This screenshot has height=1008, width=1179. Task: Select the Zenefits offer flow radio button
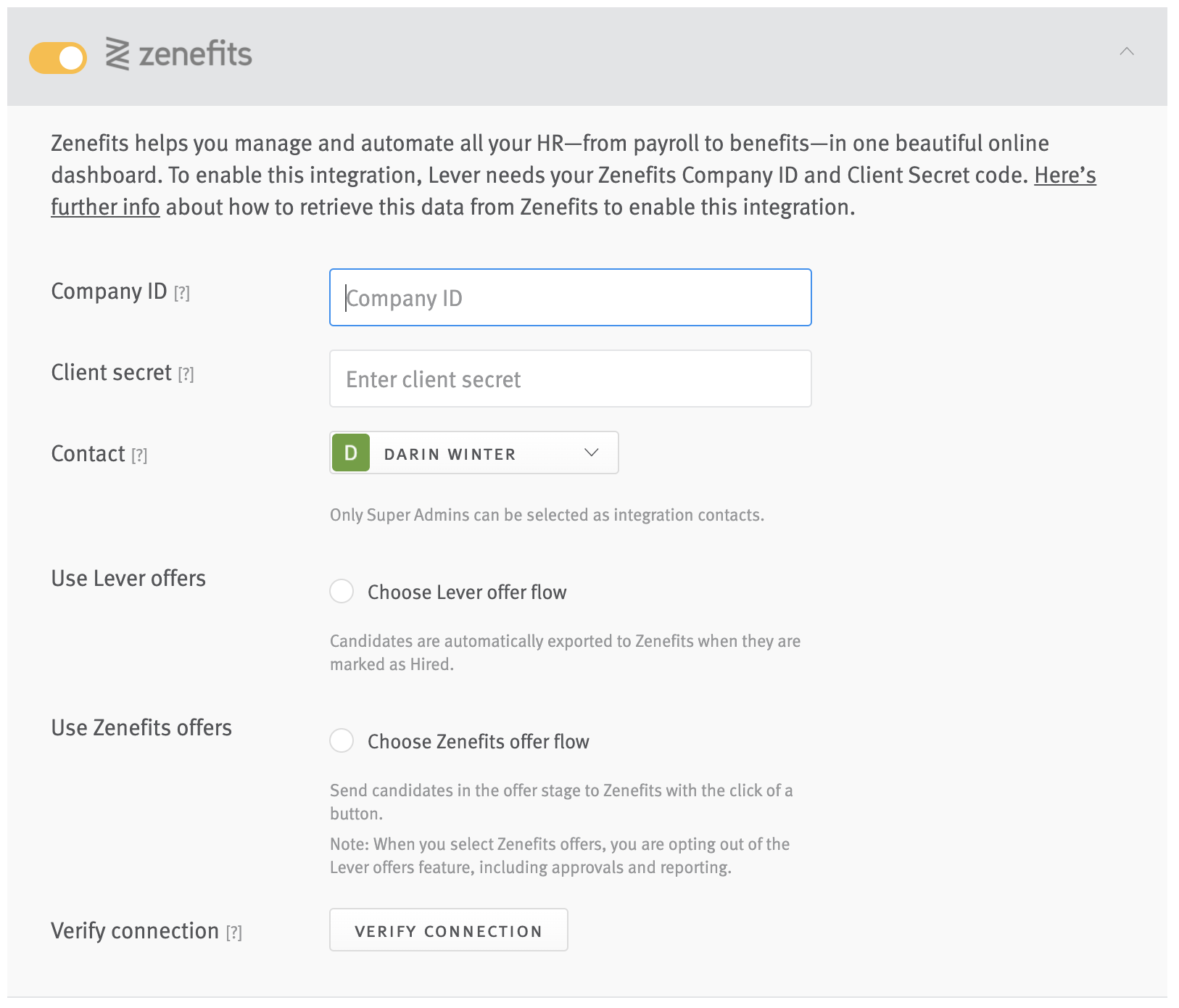(x=342, y=741)
